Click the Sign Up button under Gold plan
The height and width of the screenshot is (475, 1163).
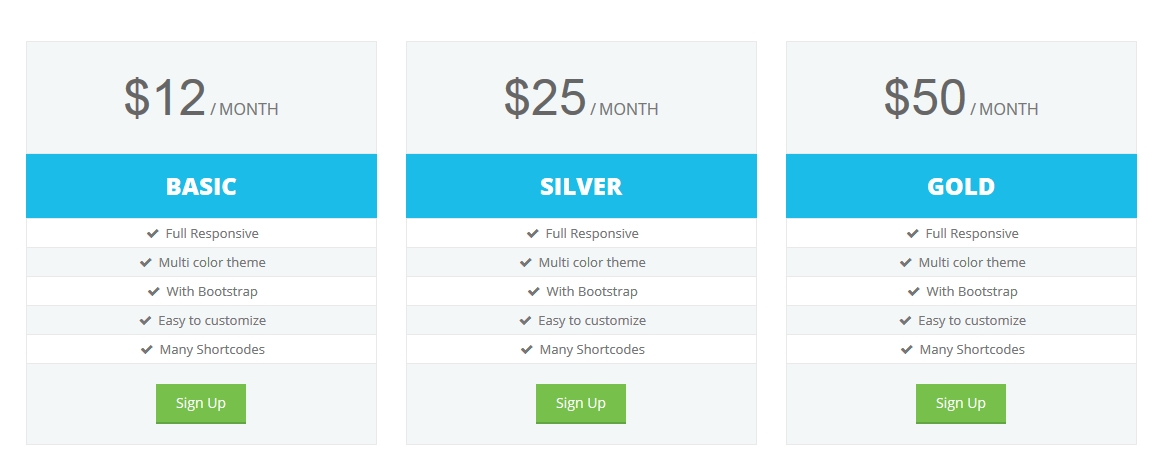pyautogui.click(x=961, y=404)
